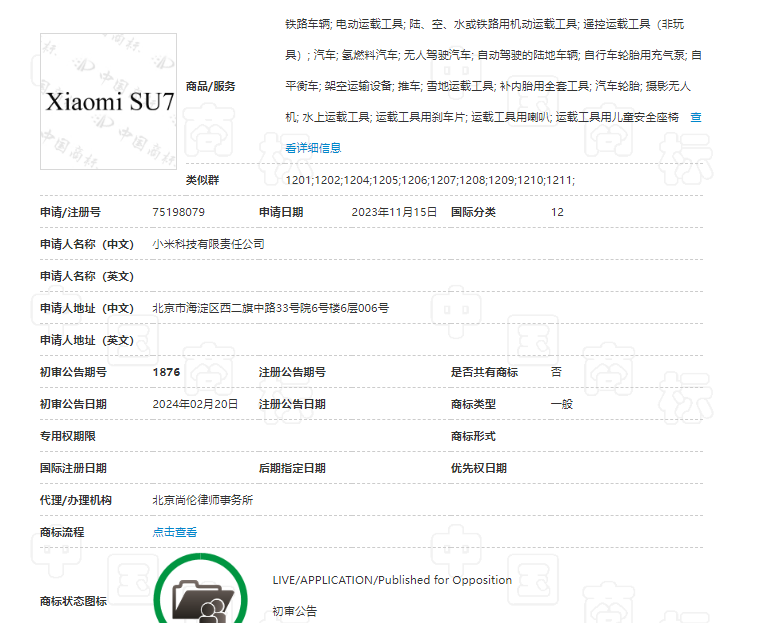The height and width of the screenshot is (623, 771).
Task: Click LIVE/APPLICATION/Published for Opposition status text
Action: tap(392, 580)
